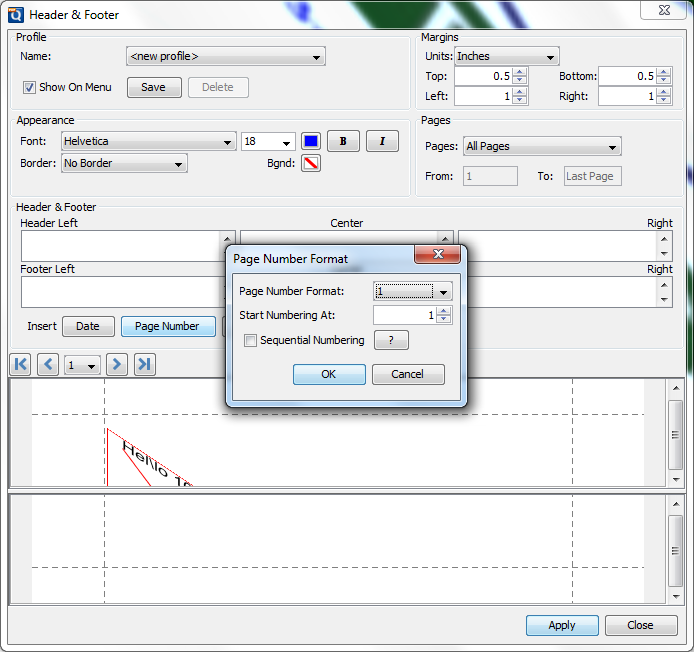Image resolution: width=694 pixels, height=652 pixels.
Task: Go to previous page in preview
Action: point(48,364)
